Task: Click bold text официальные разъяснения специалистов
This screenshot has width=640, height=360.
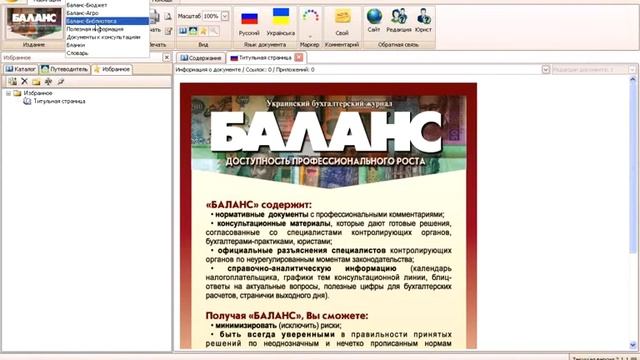Action: tap(302, 250)
